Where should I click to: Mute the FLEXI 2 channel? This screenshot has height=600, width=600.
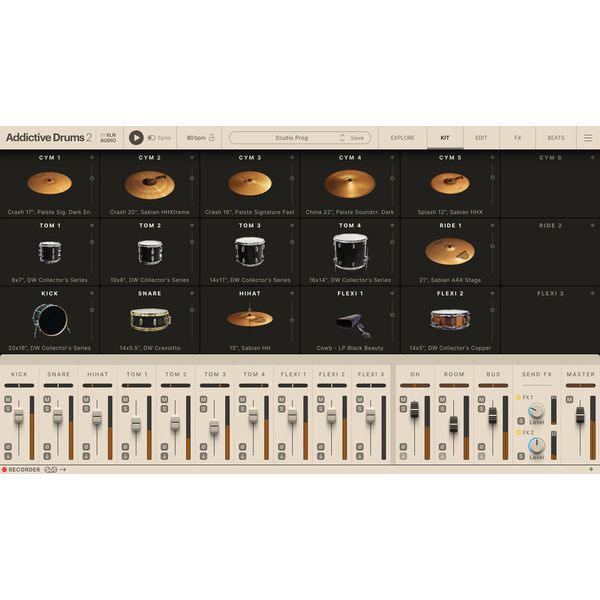point(321,399)
